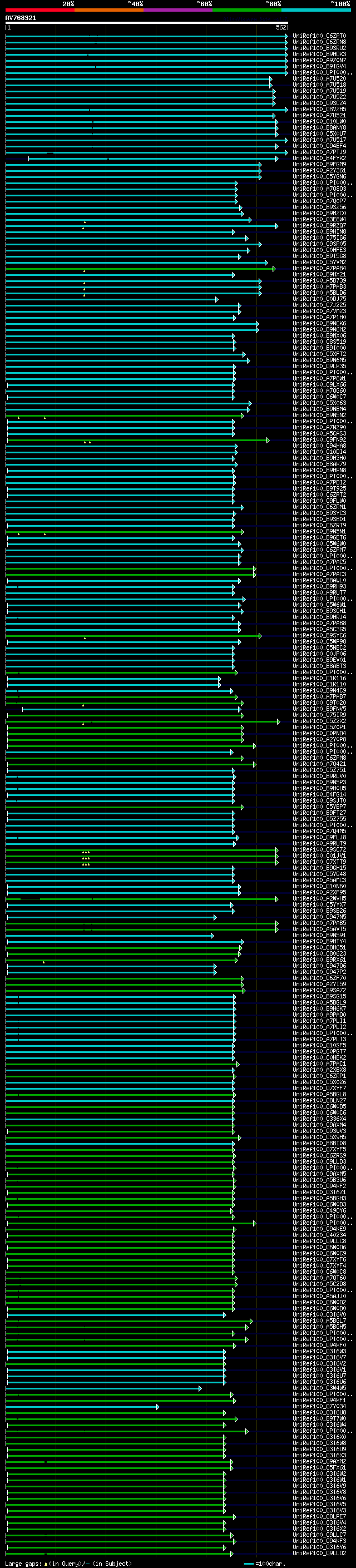Click the UniRef100_Q9FN92 label
This screenshot has width=356, height=1568.
(x=319, y=439)
